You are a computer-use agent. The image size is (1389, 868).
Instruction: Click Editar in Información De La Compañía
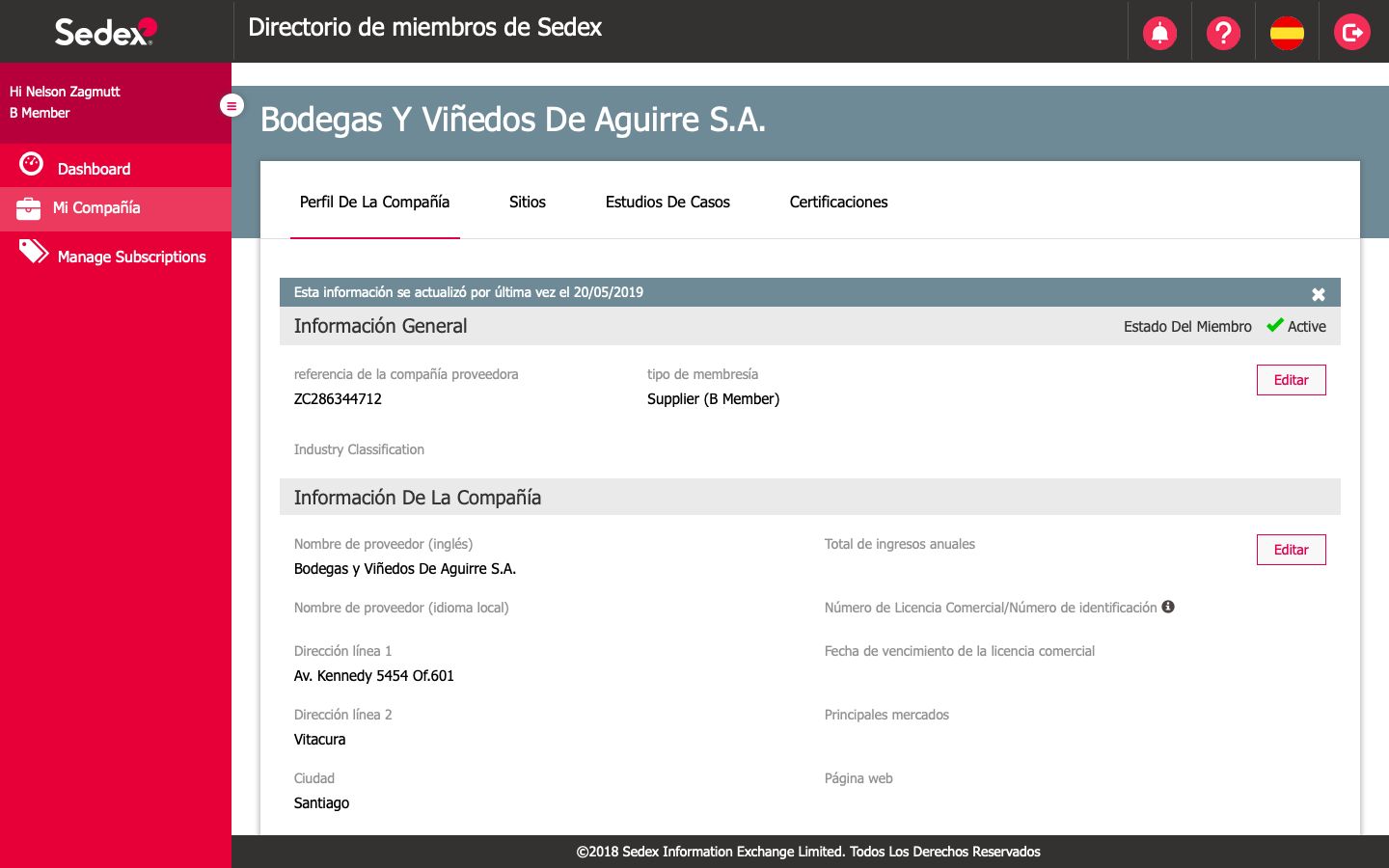(x=1291, y=550)
